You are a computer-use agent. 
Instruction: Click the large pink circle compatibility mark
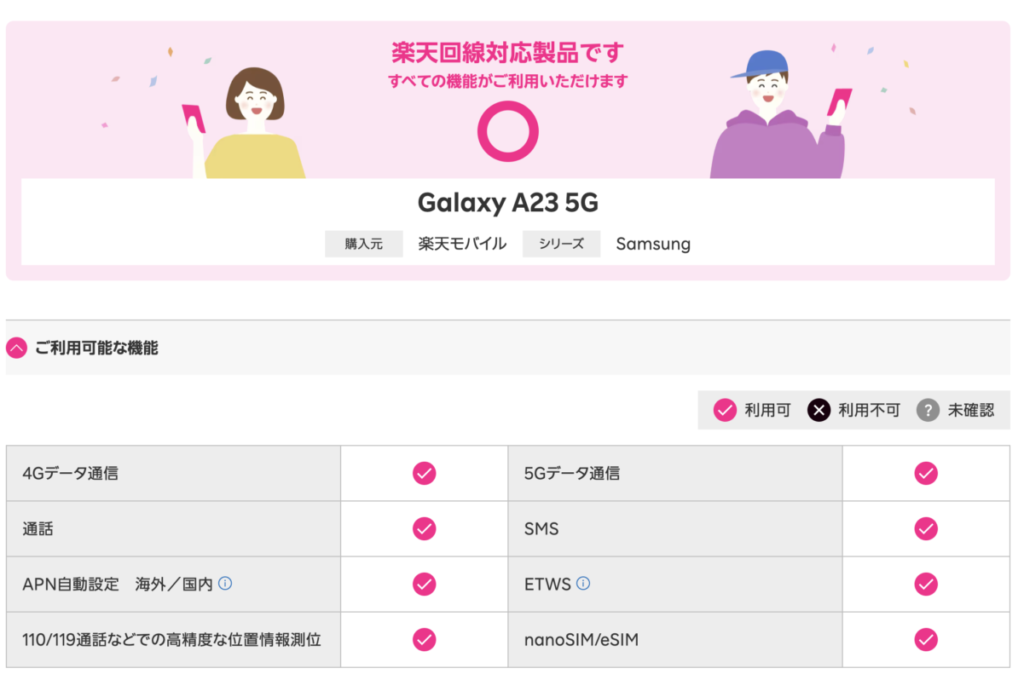508,131
